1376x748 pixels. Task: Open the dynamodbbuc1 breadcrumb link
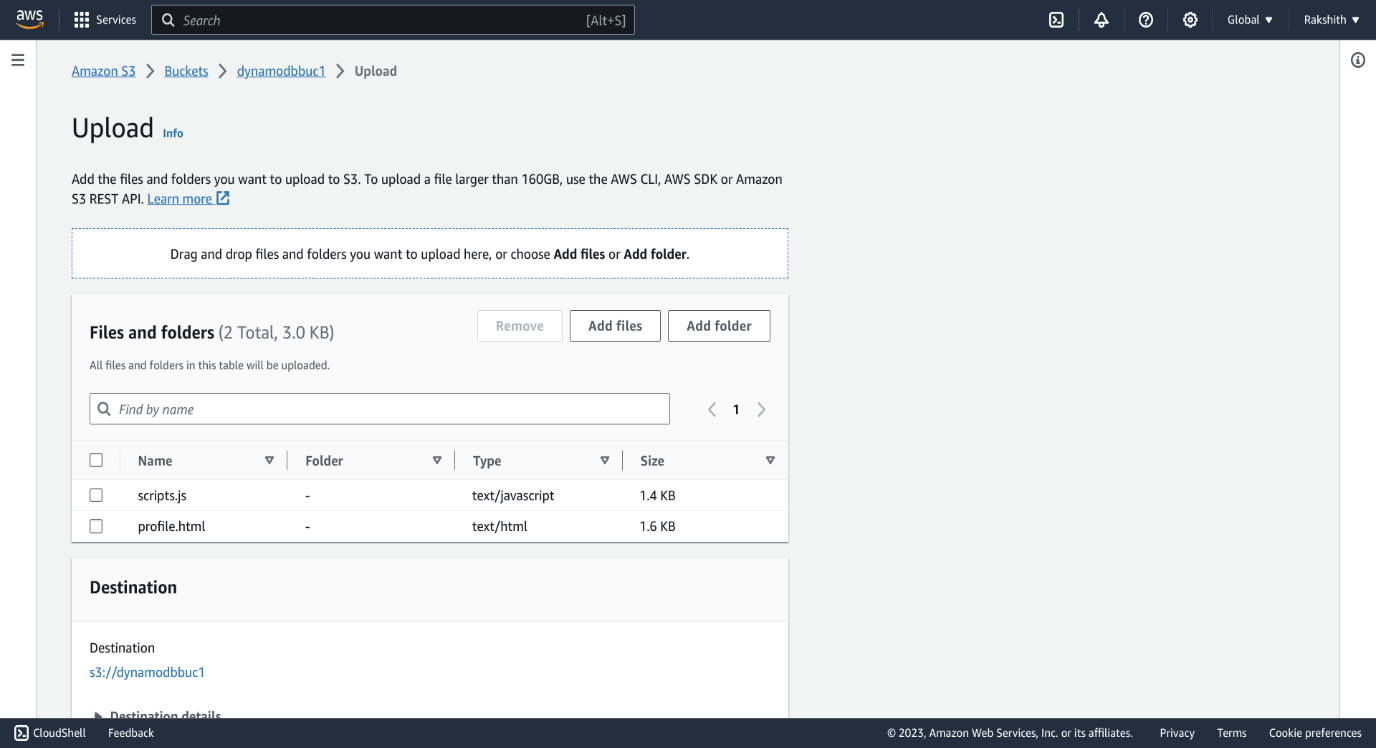(x=281, y=71)
